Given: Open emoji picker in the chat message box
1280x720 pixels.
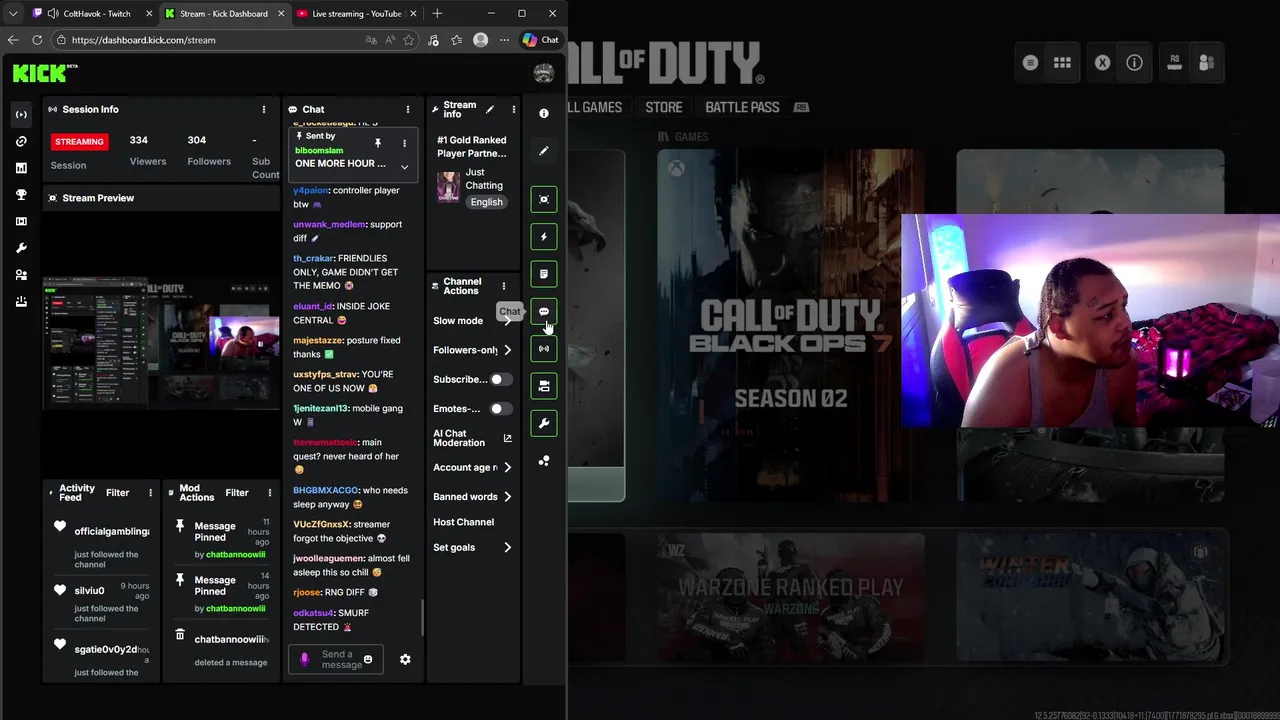Looking at the screenshot, I should 368,659.
